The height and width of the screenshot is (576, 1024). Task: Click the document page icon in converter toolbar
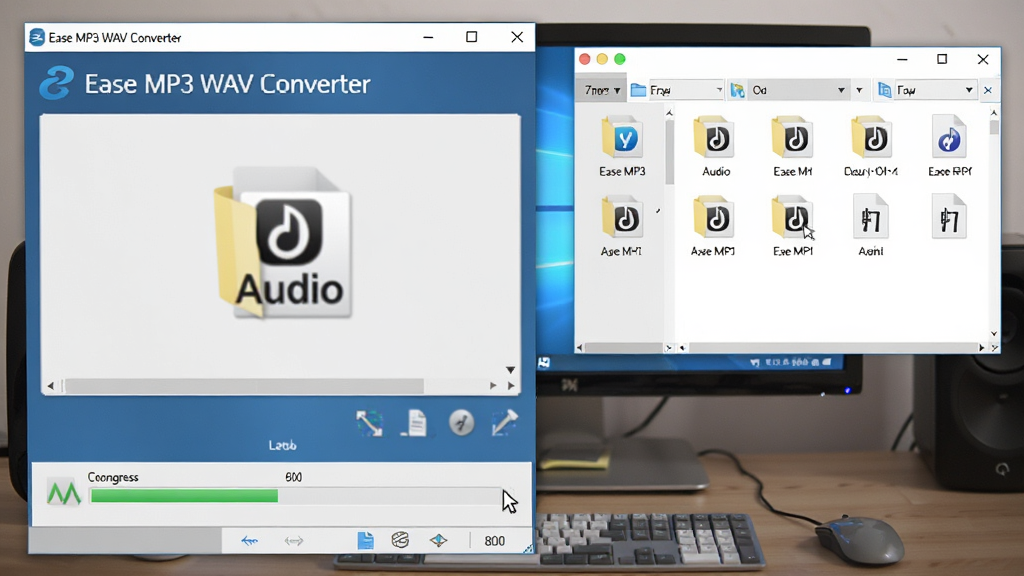tap(415, 423)
